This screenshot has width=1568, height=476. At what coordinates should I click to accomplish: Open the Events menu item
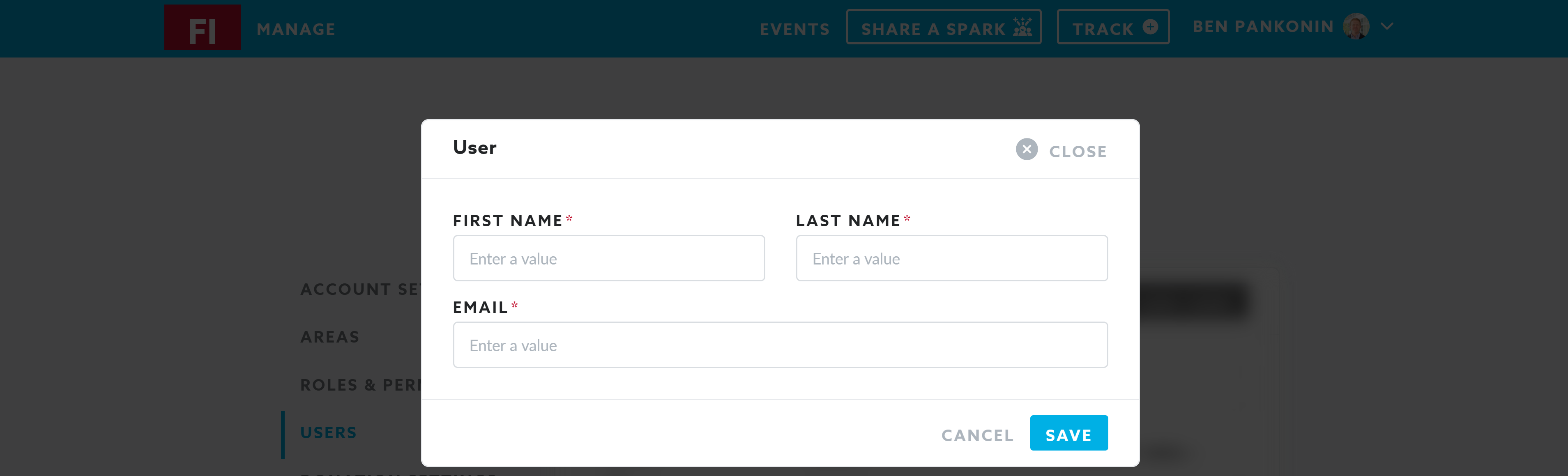click(x=794, y=29)
